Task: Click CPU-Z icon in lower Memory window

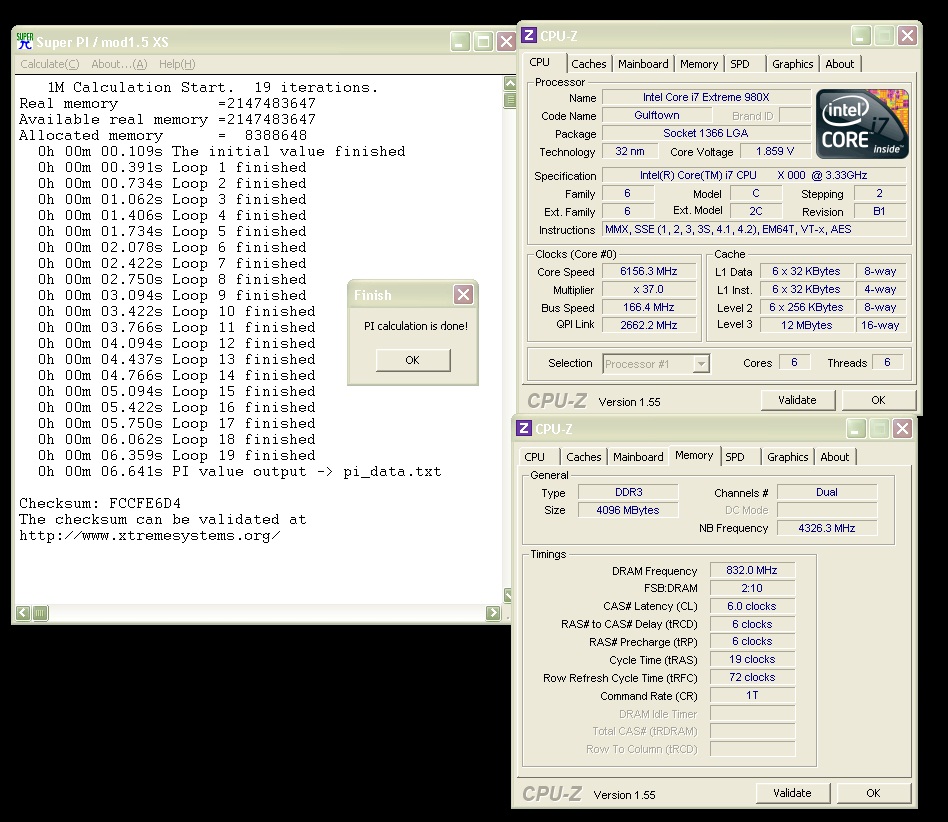Action: [524, 429]
